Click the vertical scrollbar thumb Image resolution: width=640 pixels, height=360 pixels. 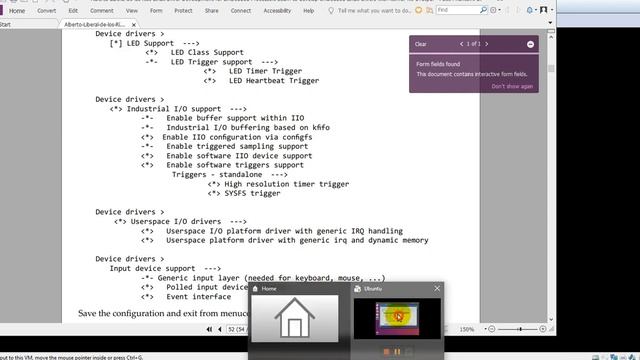(551, 68)
